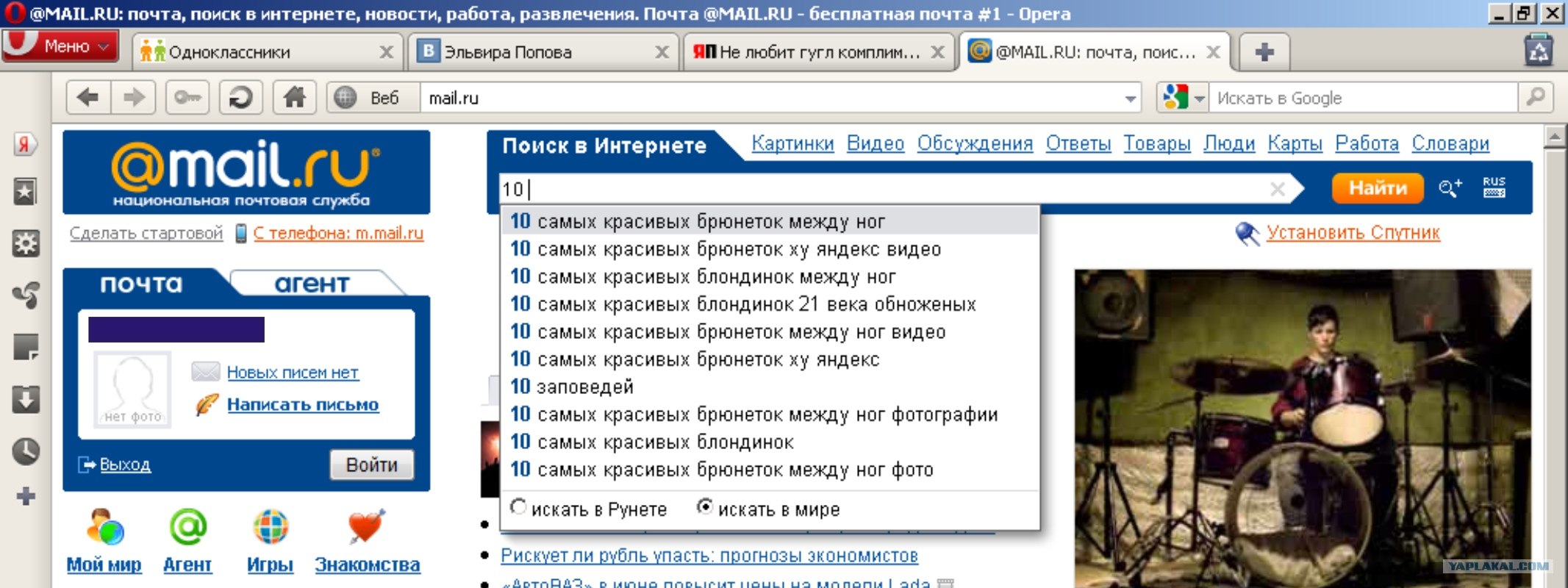Open the Словари link
1568x588 pixels.
pos(1450,143)
